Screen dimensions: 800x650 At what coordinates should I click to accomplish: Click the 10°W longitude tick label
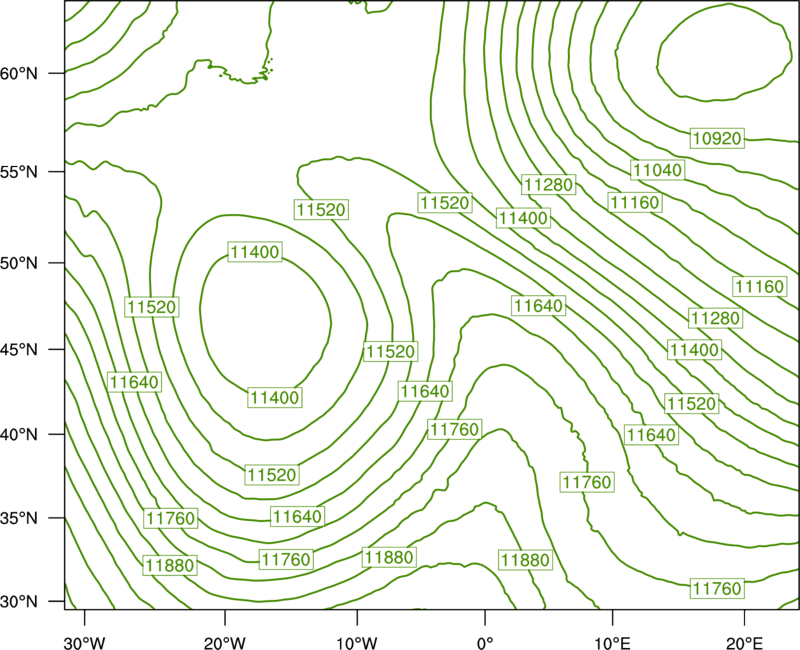point(357,643)
